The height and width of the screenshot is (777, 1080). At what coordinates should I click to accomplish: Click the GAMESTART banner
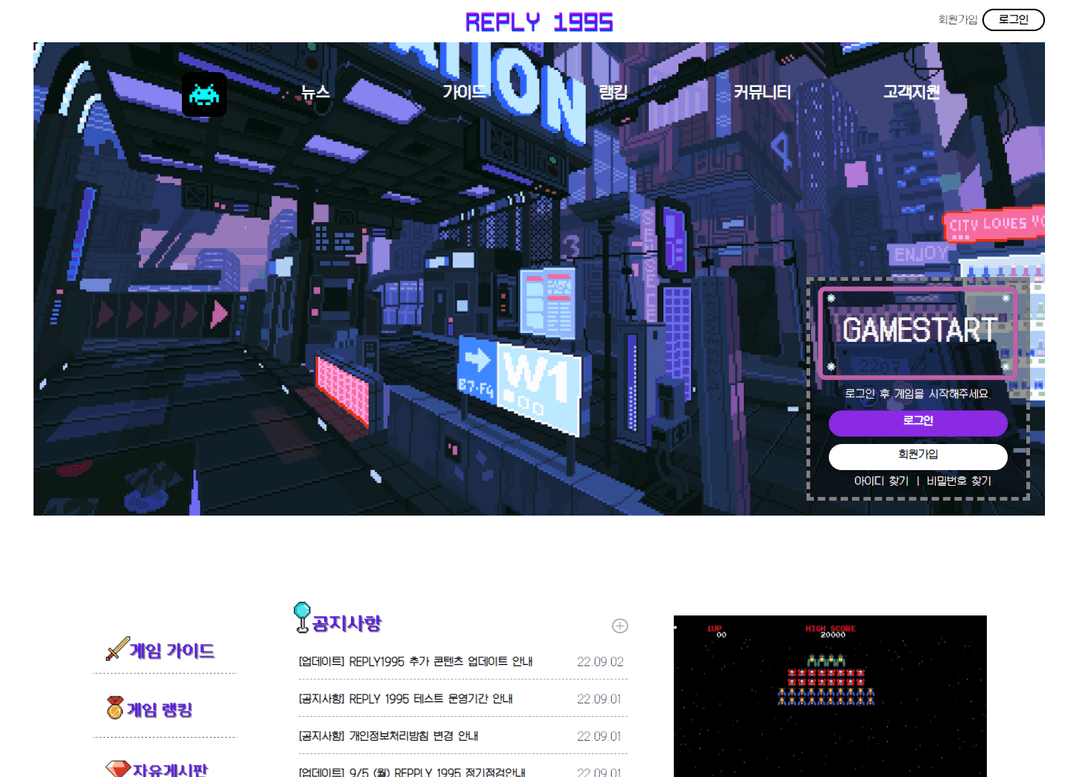pos(917,333)
